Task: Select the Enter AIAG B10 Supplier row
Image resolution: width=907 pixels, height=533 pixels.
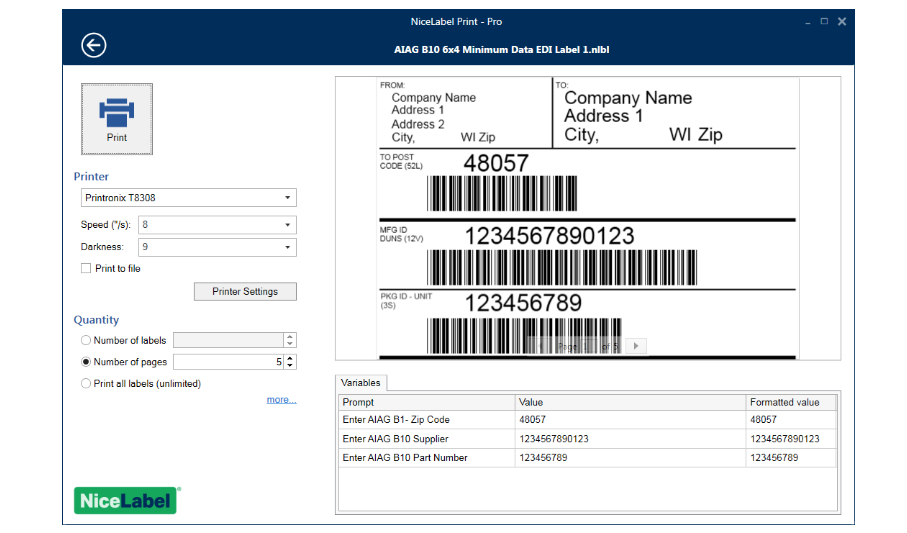Action: coord(588,439)
